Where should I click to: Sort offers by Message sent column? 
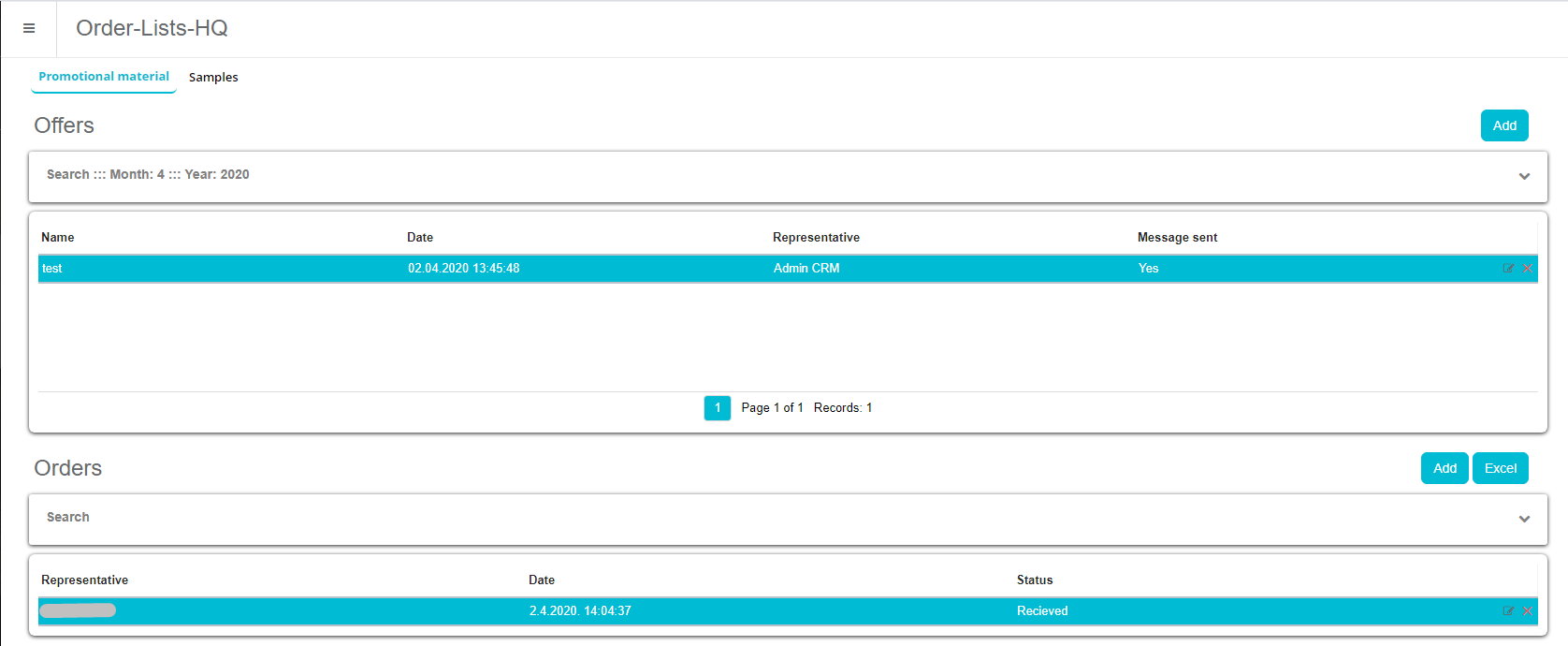pyautogui.click(x=1177, y=238)
